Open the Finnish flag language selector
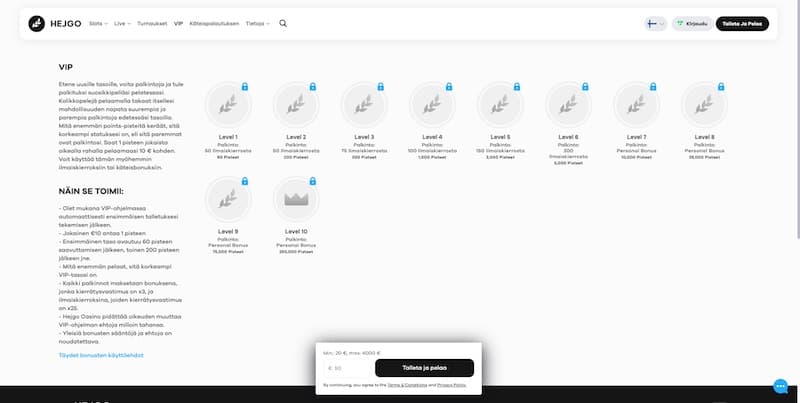 click(x=656, y=23)
